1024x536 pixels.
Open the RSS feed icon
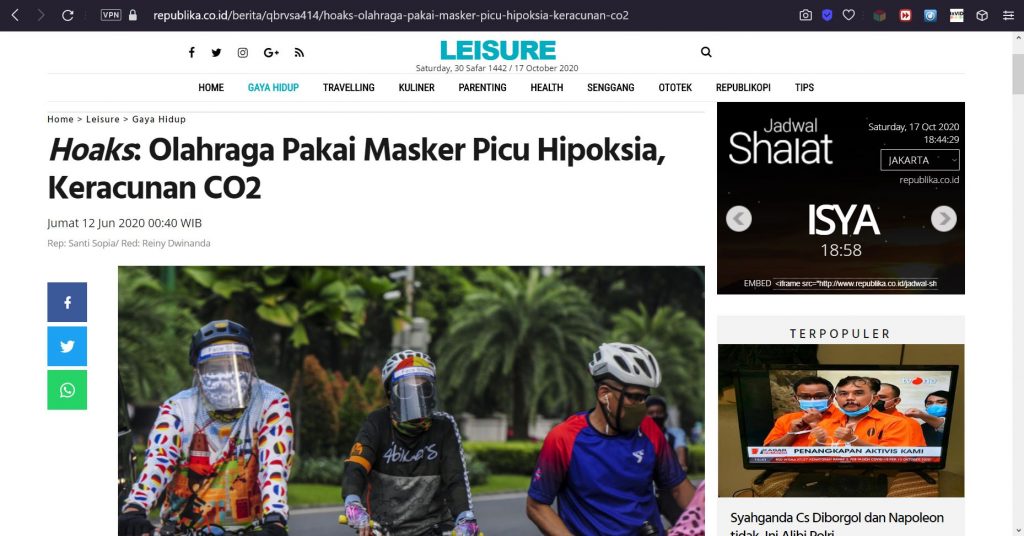(299, 53)
